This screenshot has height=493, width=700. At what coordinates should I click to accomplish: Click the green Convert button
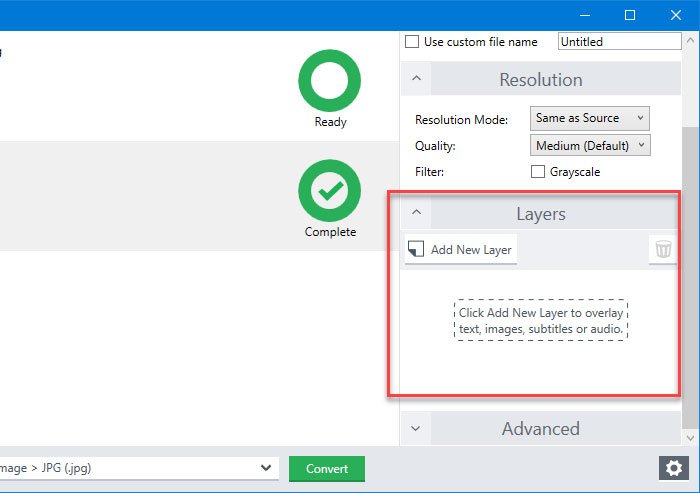click(x=327, y=468)
